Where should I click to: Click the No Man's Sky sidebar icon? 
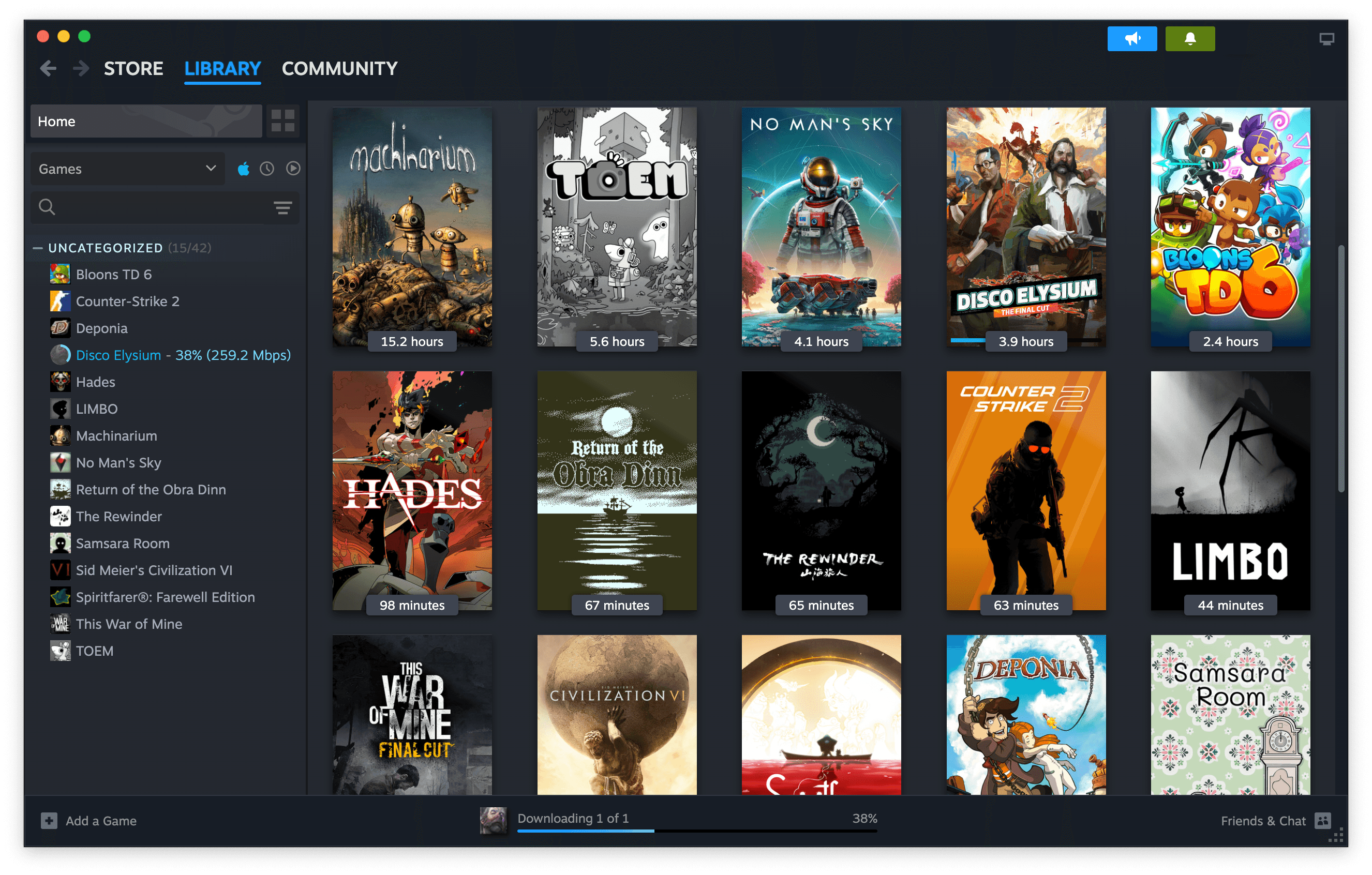pyautogui.click(x=60, y=462)
